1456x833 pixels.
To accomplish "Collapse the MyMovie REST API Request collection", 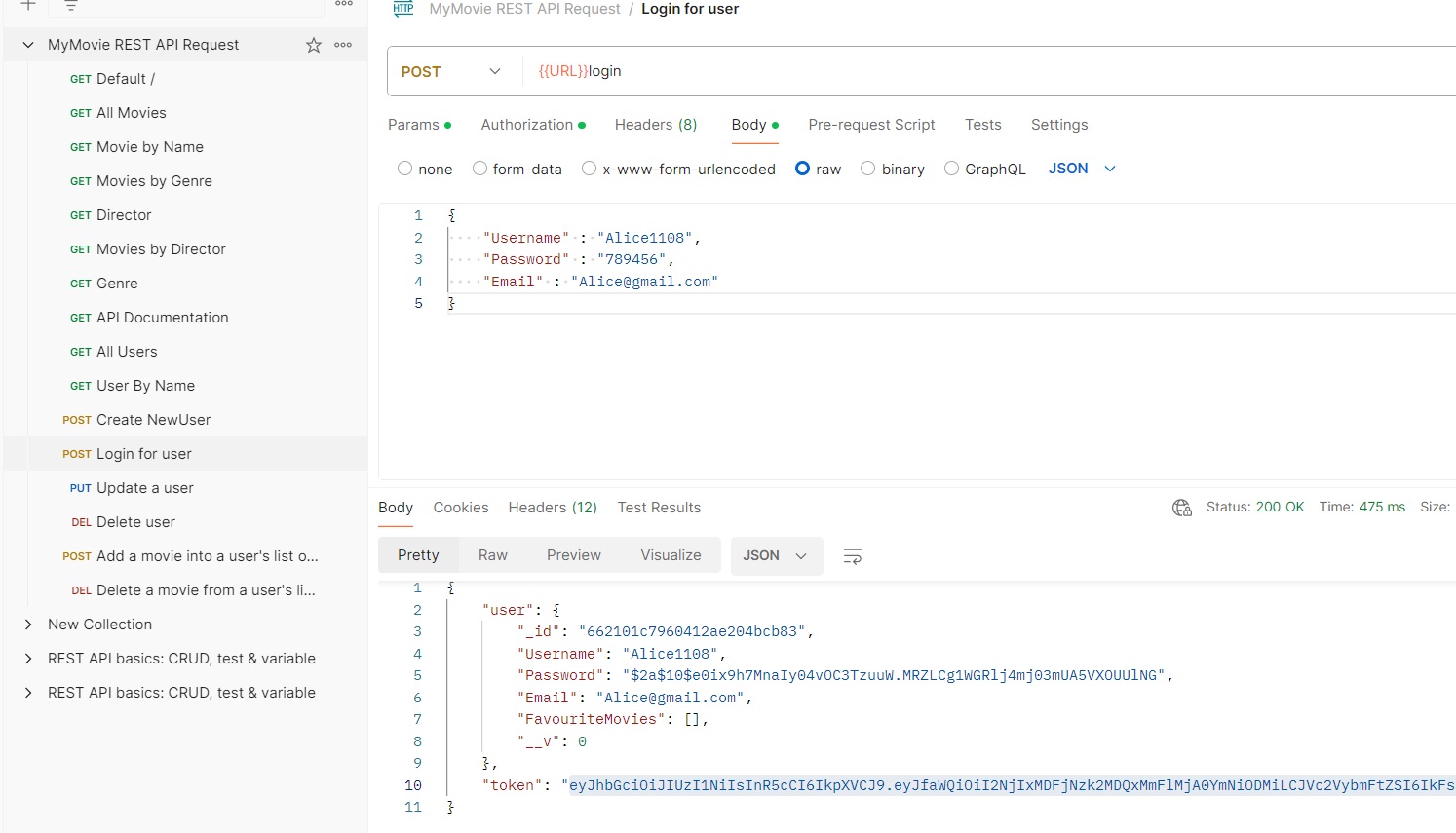I will [x=28, y=45].
